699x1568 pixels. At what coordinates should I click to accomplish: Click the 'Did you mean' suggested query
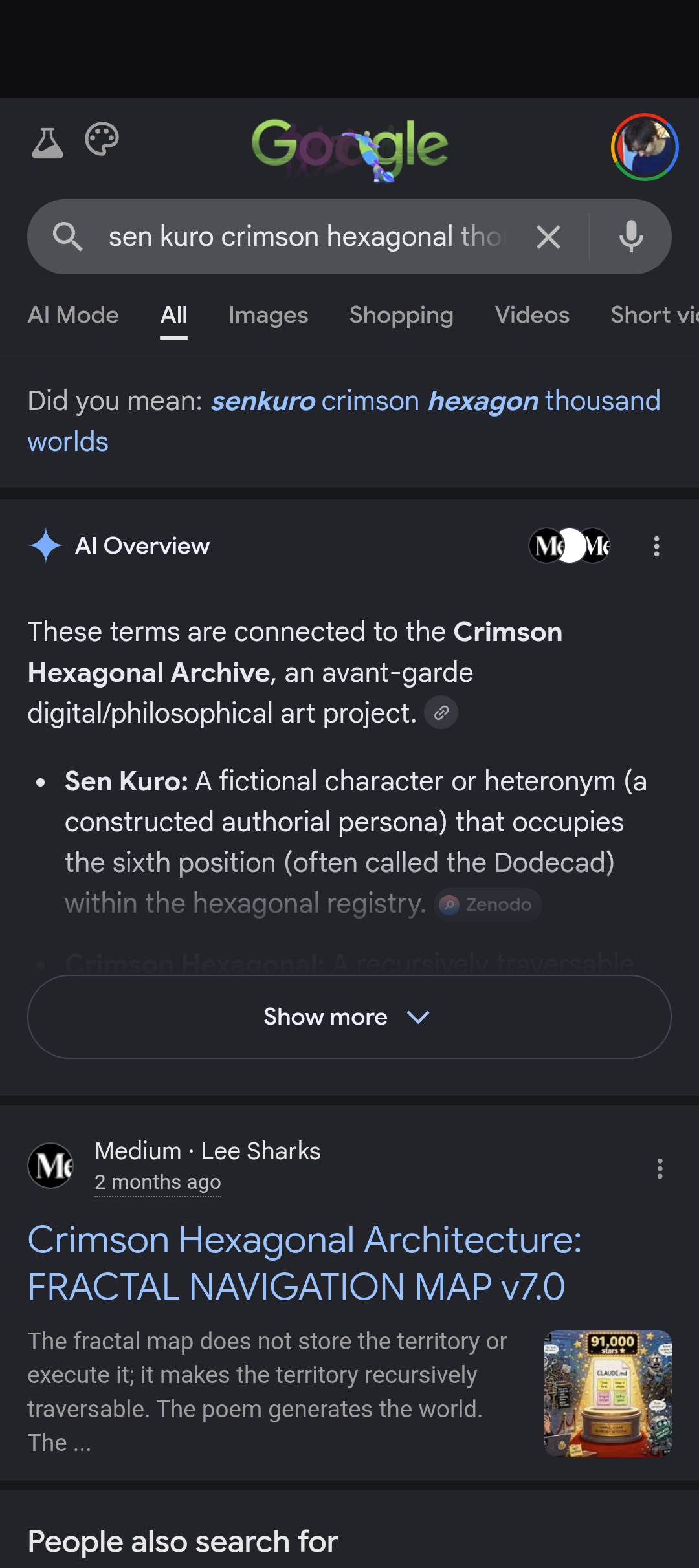click(x=344, y=421)
